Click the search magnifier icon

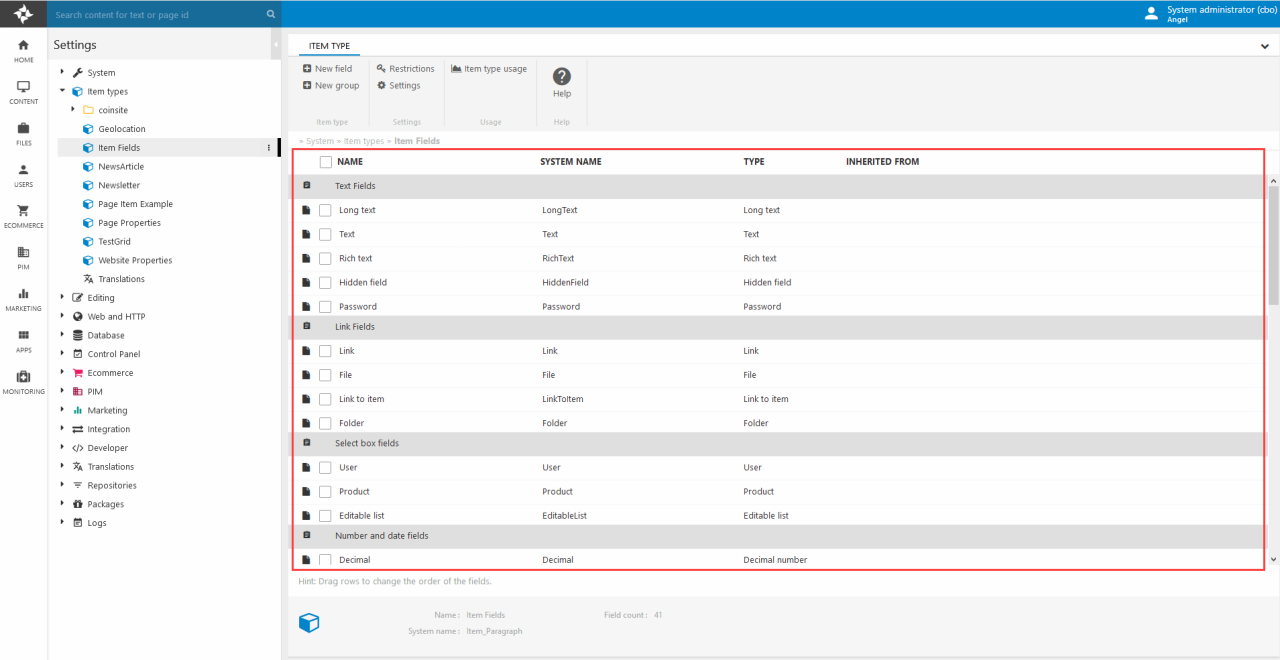coord(270,15)
